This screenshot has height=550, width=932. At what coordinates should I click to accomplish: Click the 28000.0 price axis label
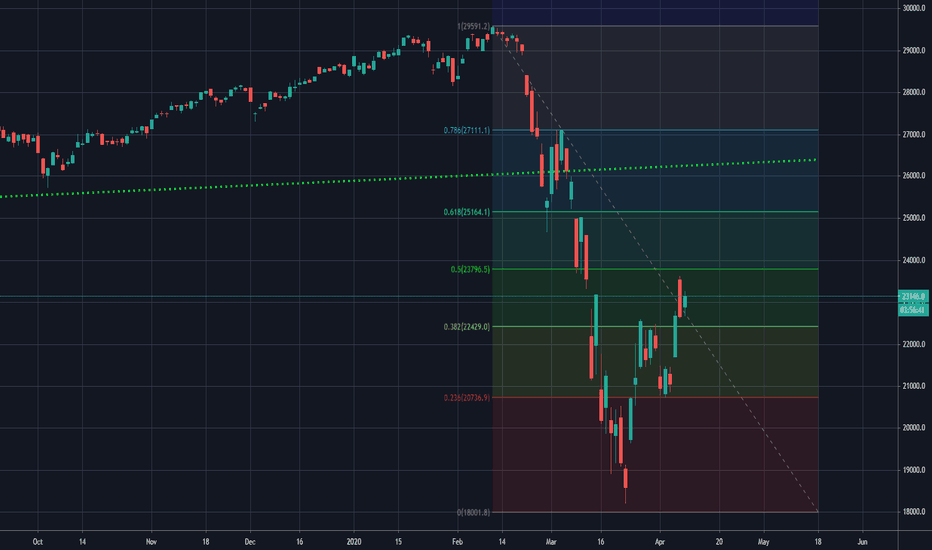(x=914, y=92)
